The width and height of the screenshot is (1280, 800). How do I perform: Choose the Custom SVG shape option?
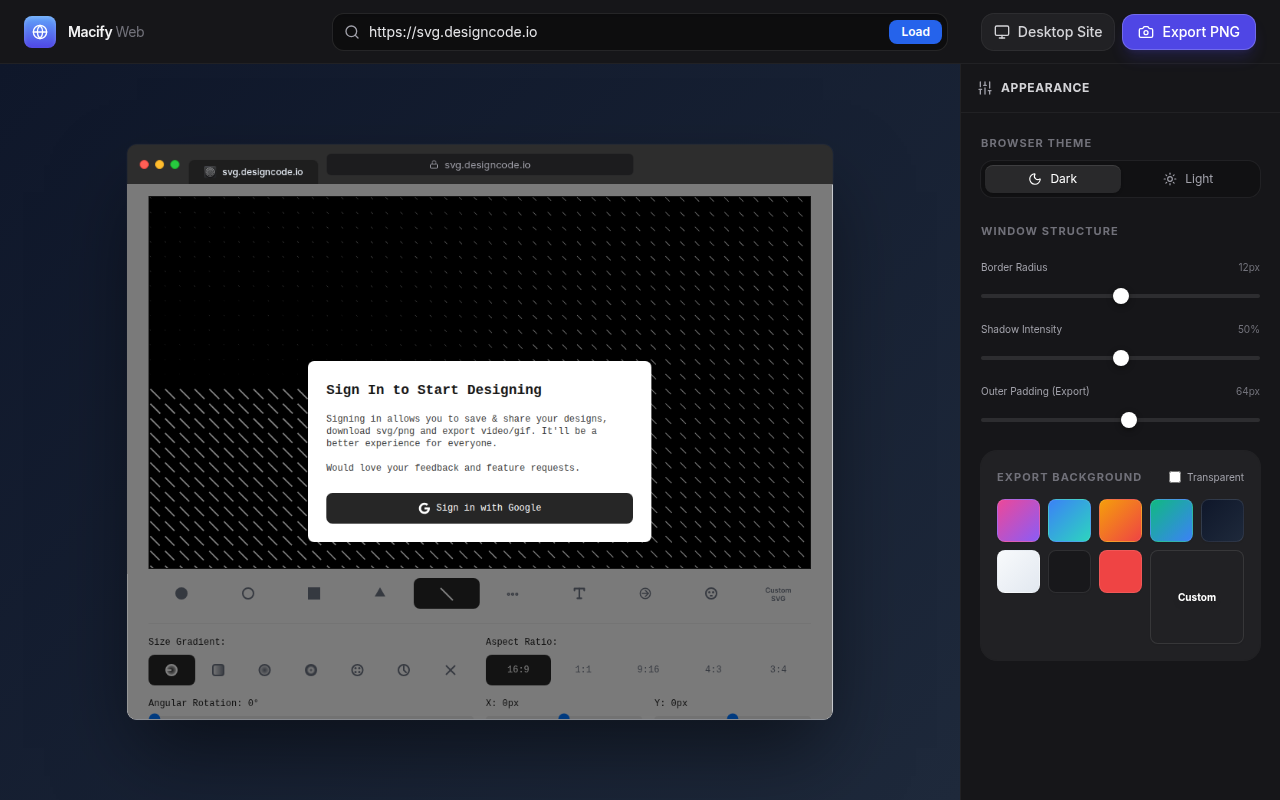pyautogui.click(x=778, y=594)
